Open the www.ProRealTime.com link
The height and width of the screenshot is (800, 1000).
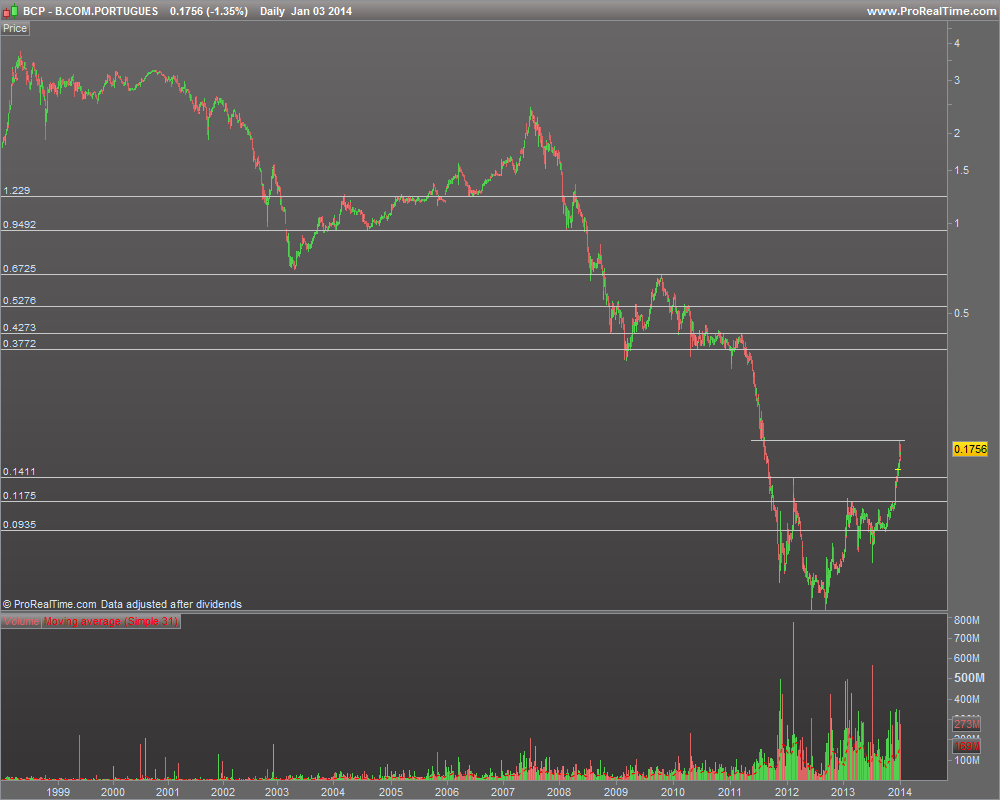(930, 11)
